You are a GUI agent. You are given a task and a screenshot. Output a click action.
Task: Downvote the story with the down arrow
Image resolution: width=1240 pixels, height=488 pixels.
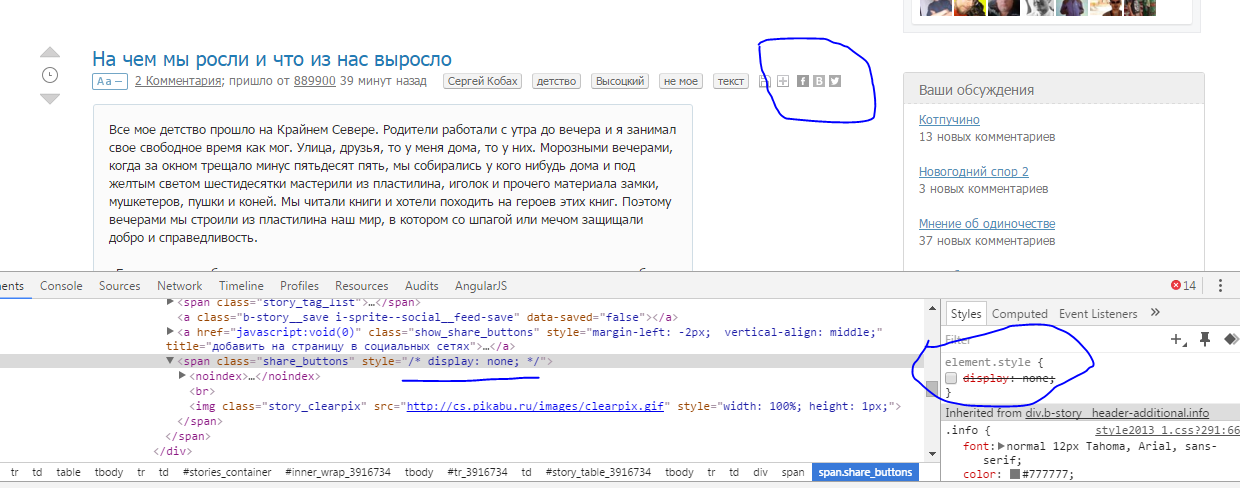coord(50,98)
